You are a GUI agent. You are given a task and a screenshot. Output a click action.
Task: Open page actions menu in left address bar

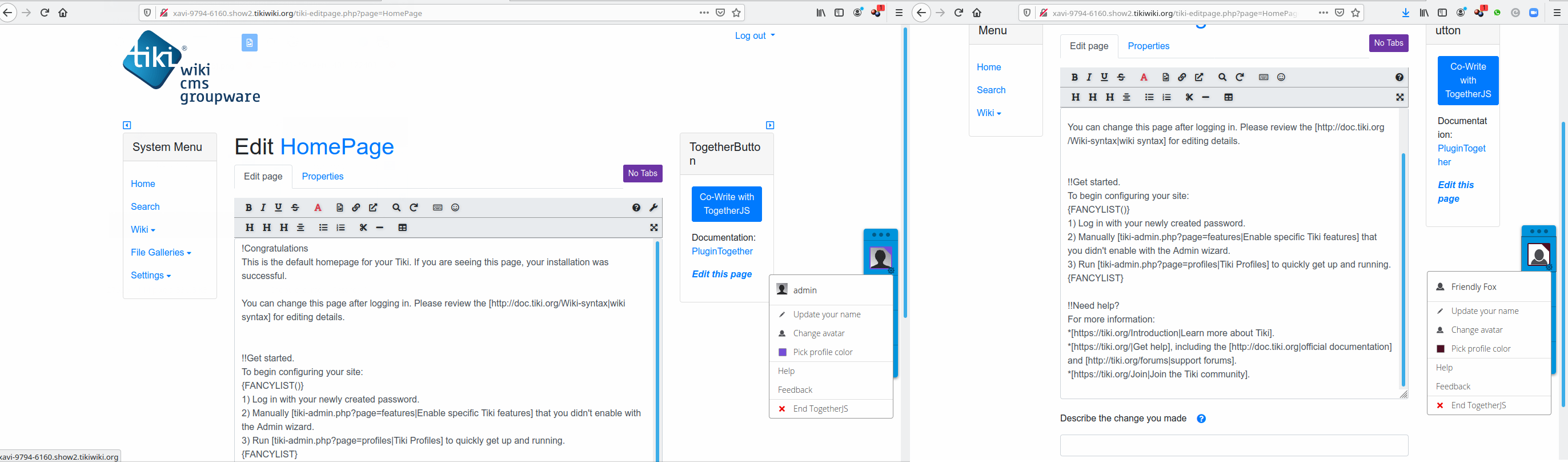coord(704,13)
